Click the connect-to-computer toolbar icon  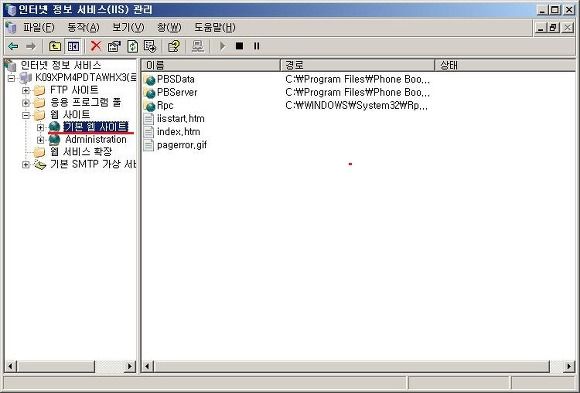coord(198,46)
